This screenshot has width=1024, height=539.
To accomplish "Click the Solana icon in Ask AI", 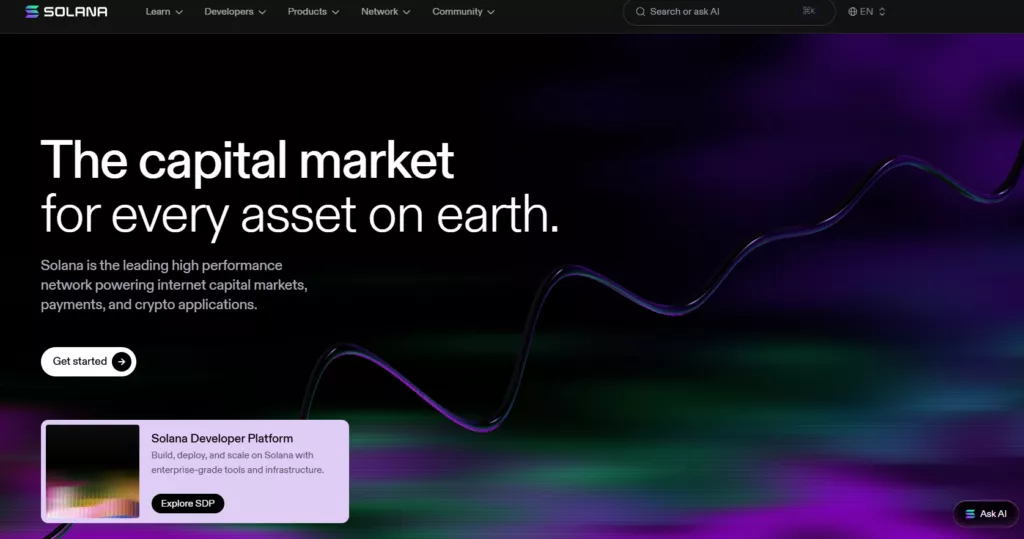I will click(970, 514).
